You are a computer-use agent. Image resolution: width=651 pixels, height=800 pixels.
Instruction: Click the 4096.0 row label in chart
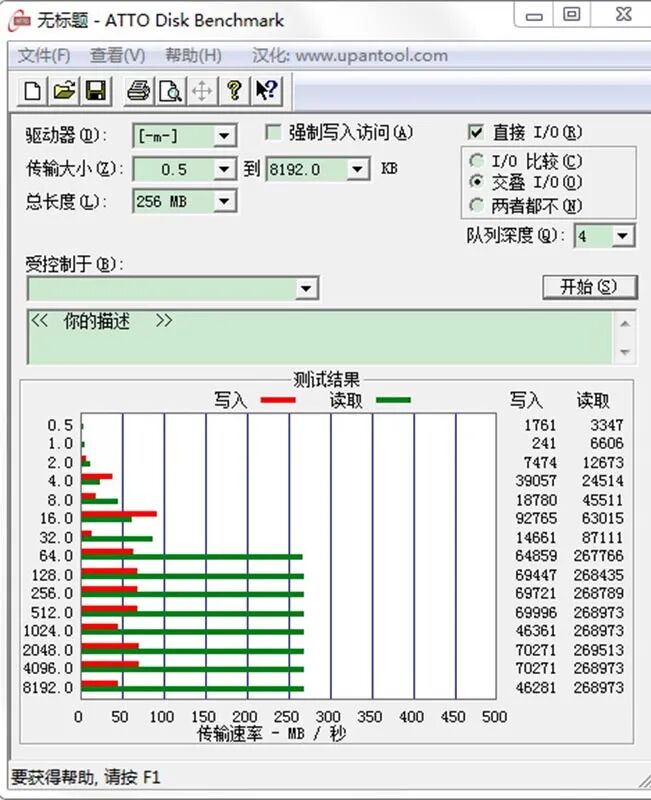[48, 668]
